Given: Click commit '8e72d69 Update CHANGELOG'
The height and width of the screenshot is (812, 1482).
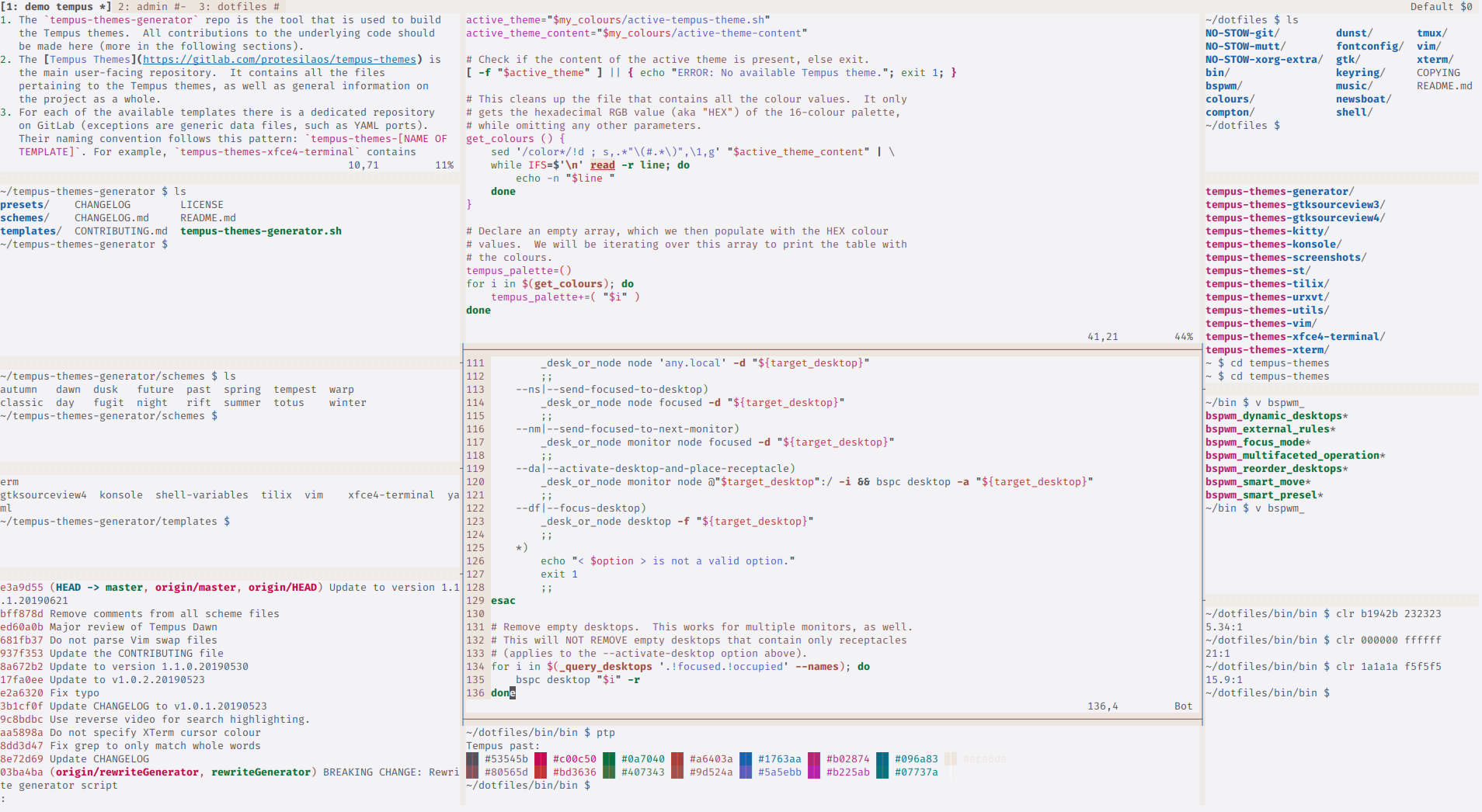Looking at the screenshot, I should pos(75,759).
